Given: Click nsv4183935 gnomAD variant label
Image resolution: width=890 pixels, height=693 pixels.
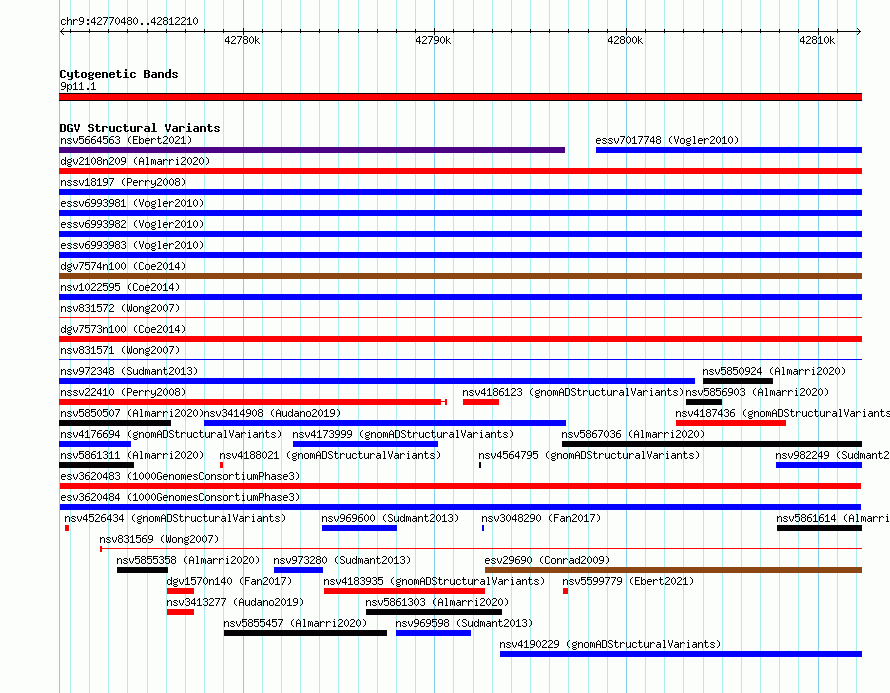Looking at the screenshot, I should point(434,581).
